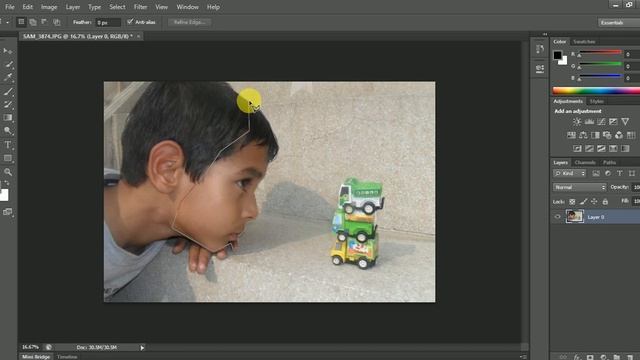Toggle lock all for layer
Screen dimensions: 640x360
click(x=605, y=201)
